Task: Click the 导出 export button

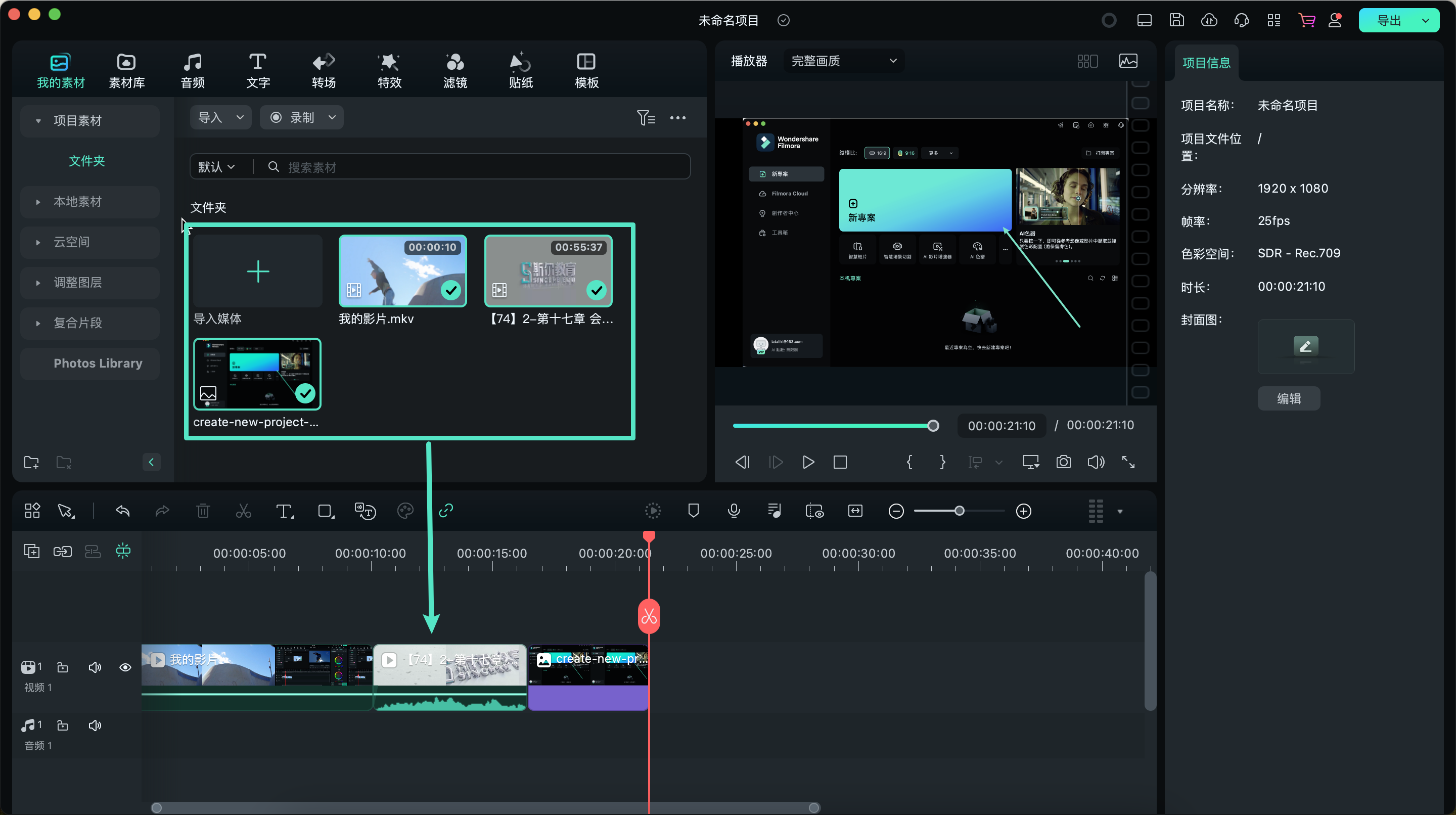Action: point(1389,20)
